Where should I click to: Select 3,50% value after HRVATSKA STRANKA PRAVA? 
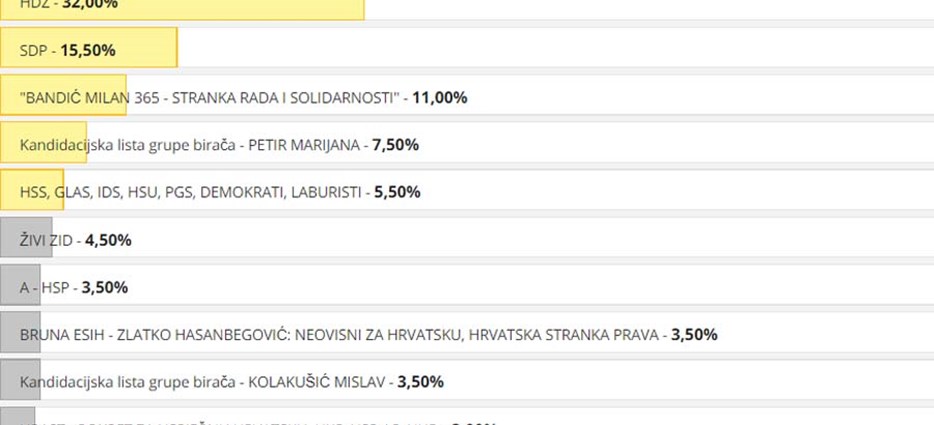coord(695,334)
